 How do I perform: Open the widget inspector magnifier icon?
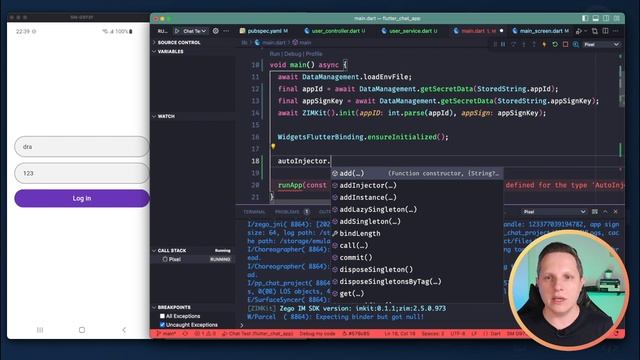576,44
